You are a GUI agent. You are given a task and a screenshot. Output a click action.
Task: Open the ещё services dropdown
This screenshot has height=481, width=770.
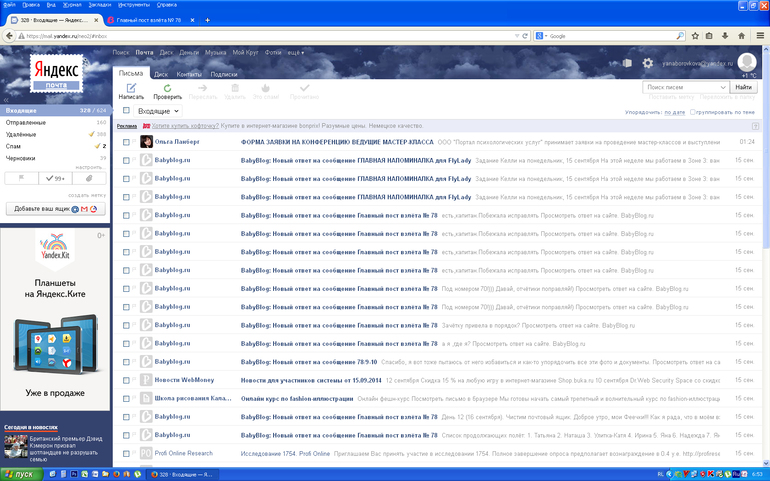pyautogui.click(x=296, y=51)
